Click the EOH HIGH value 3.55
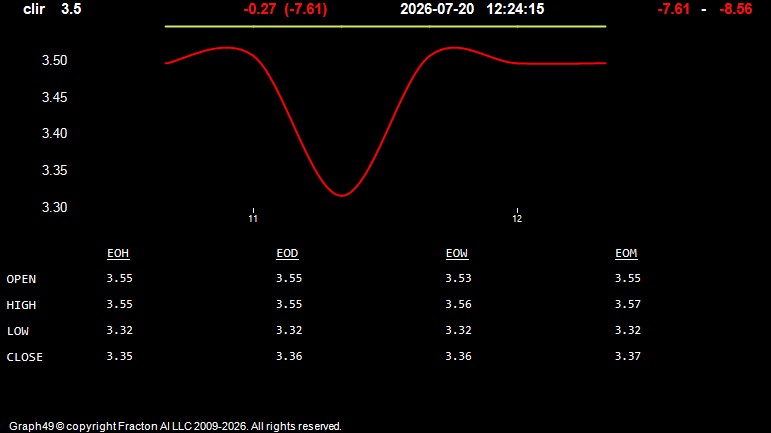This screenshot has height=433, width=771. point(119,304)
